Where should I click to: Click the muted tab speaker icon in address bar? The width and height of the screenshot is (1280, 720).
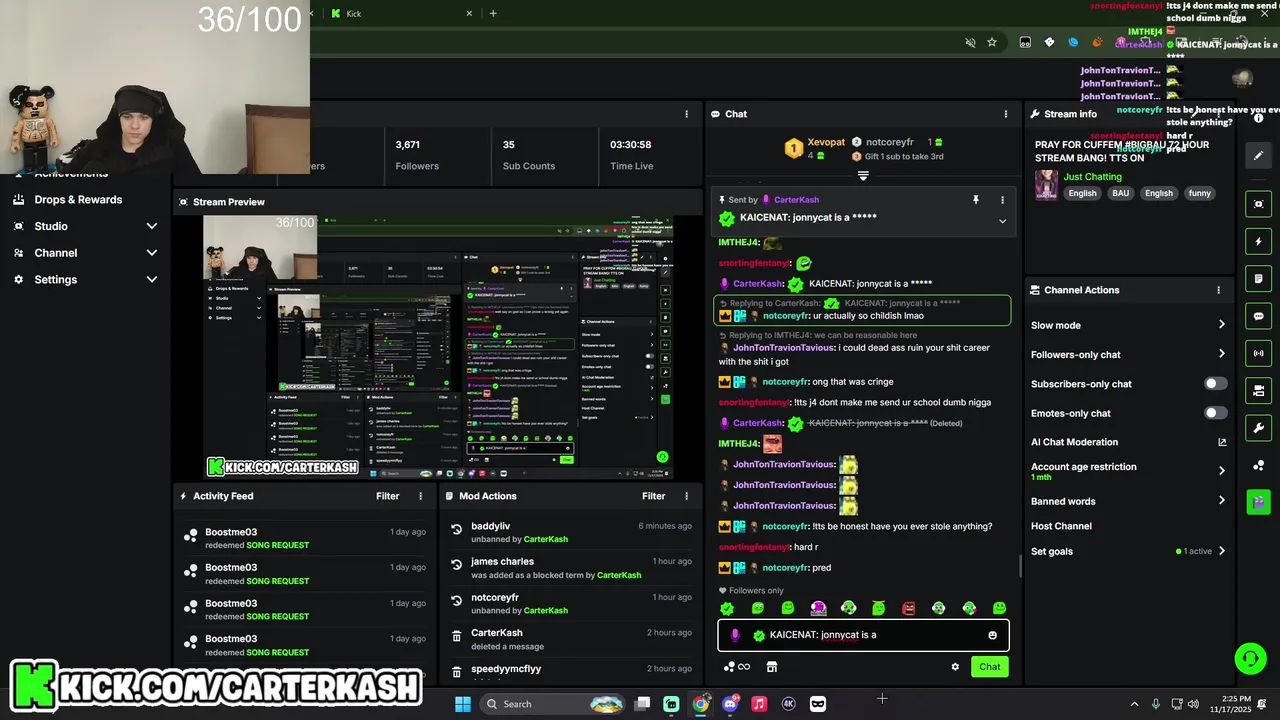tap(970, 42)
